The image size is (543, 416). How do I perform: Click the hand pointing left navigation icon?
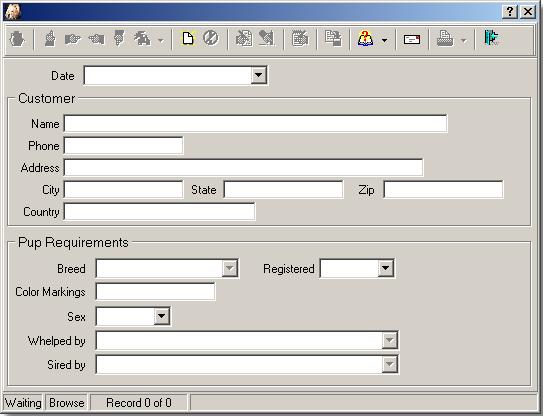coord(96,39)
